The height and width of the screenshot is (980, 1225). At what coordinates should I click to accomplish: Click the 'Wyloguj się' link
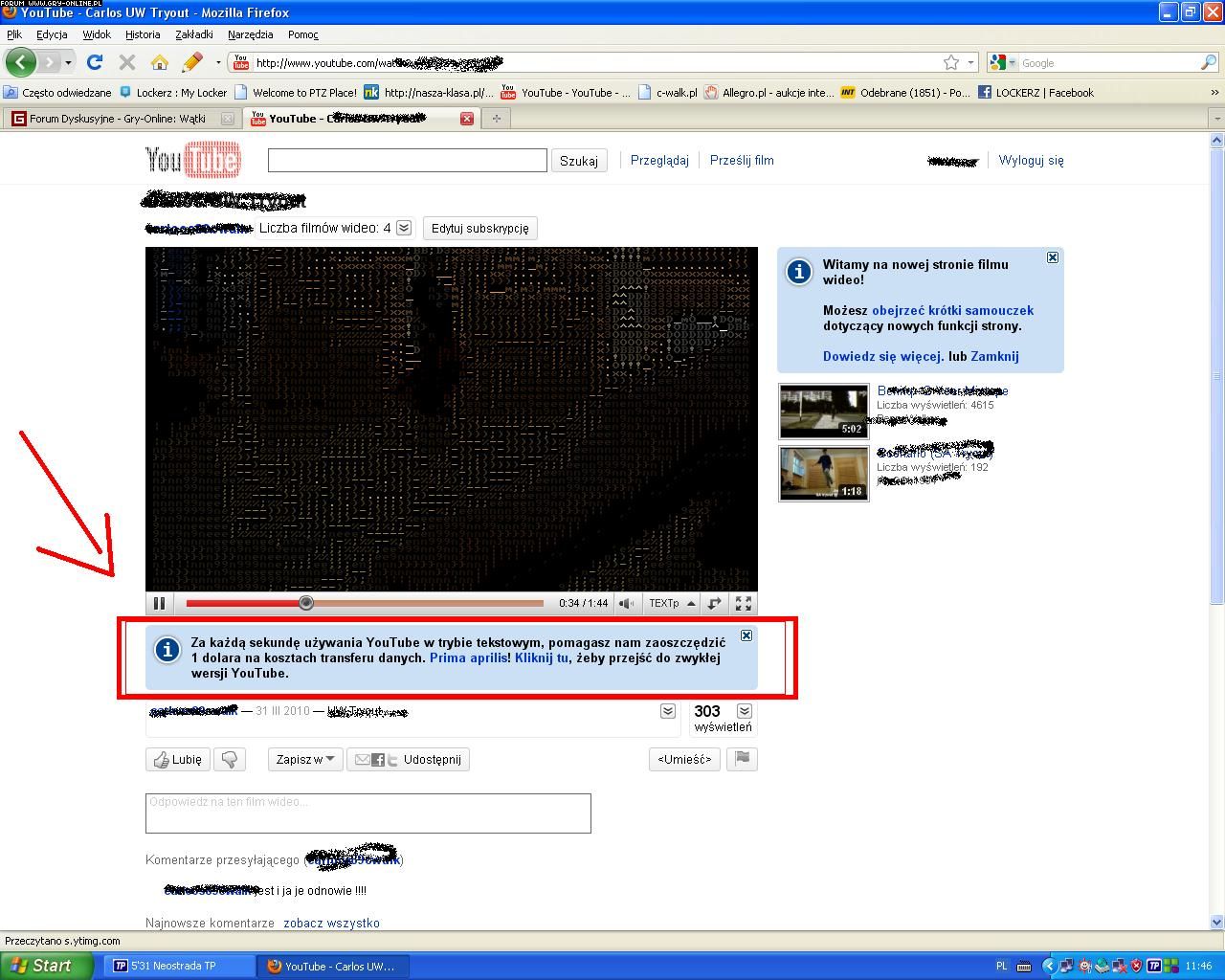(x=1032, y=160)
